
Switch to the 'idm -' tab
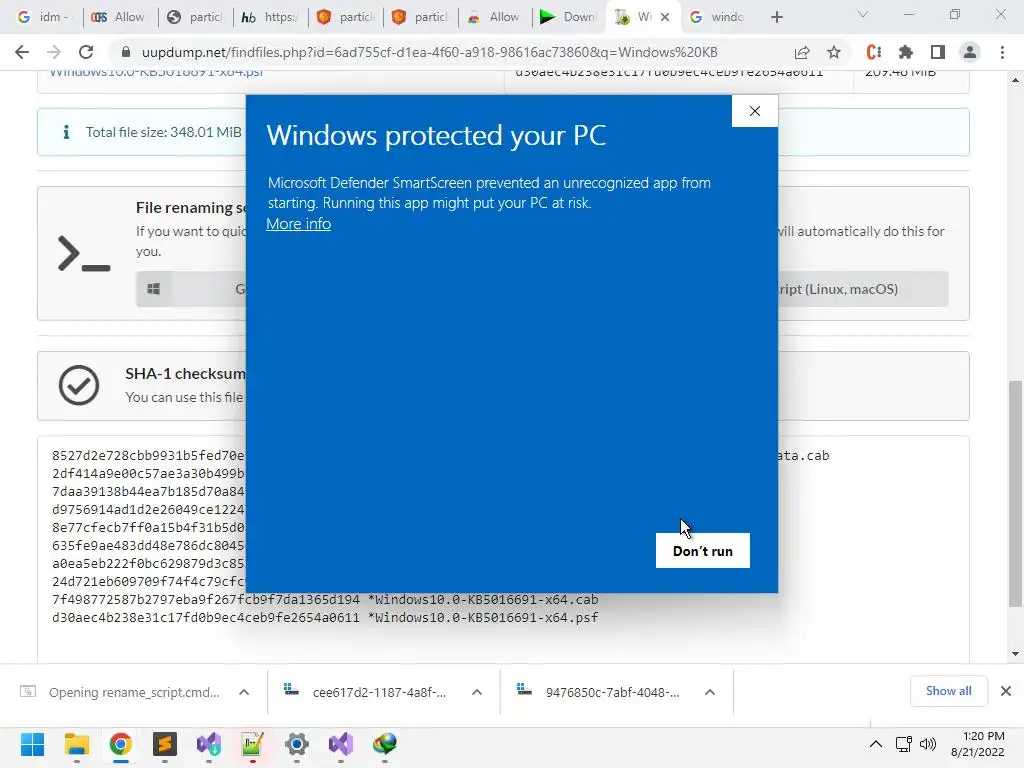[44, 17]
